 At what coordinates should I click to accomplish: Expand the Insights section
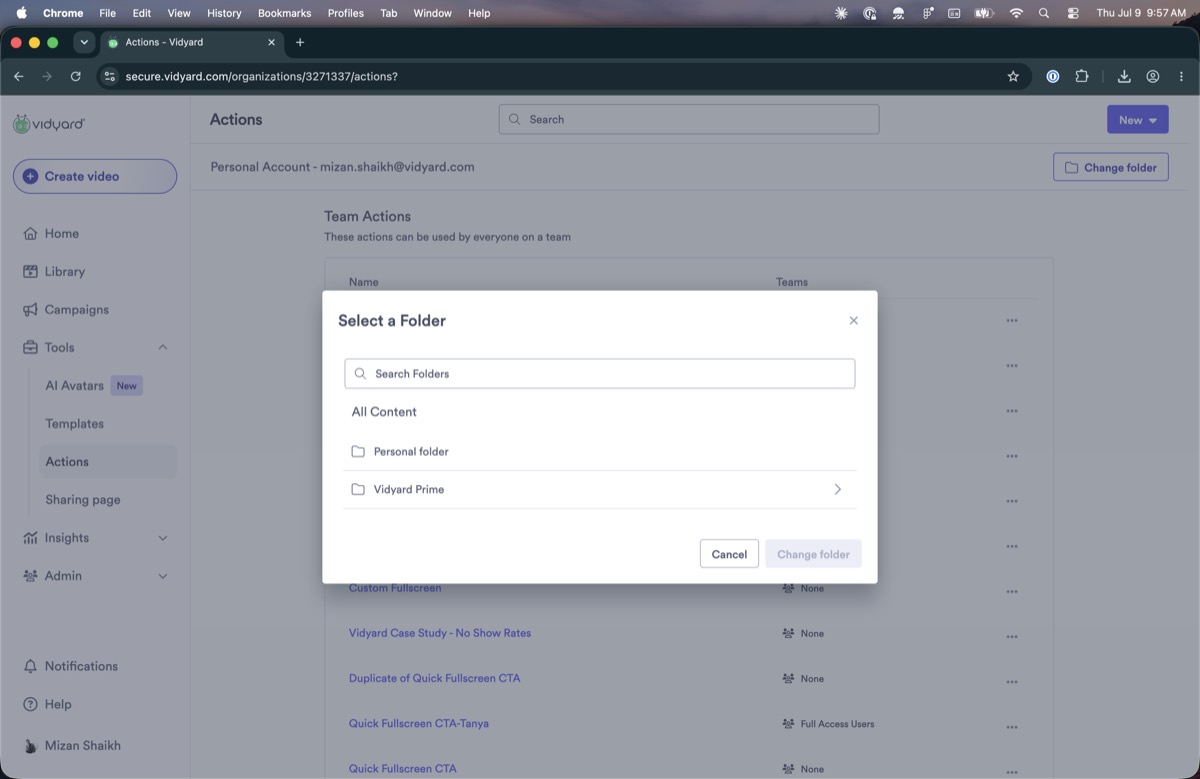[163, 538]
